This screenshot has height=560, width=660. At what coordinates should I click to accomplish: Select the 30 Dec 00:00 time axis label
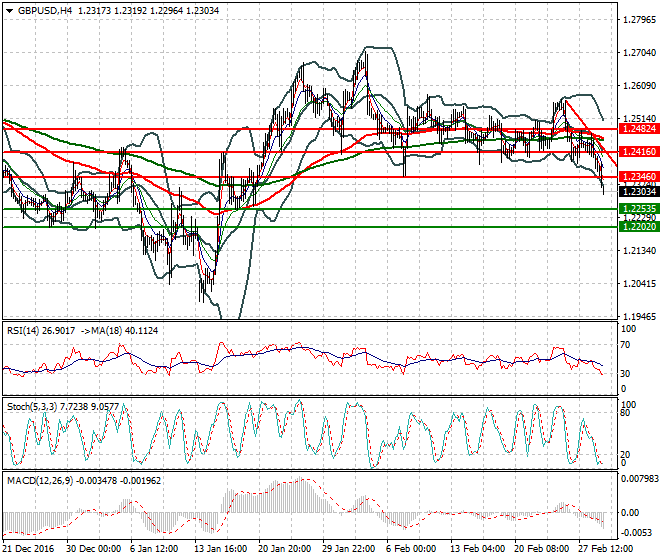tap(93, 549)
